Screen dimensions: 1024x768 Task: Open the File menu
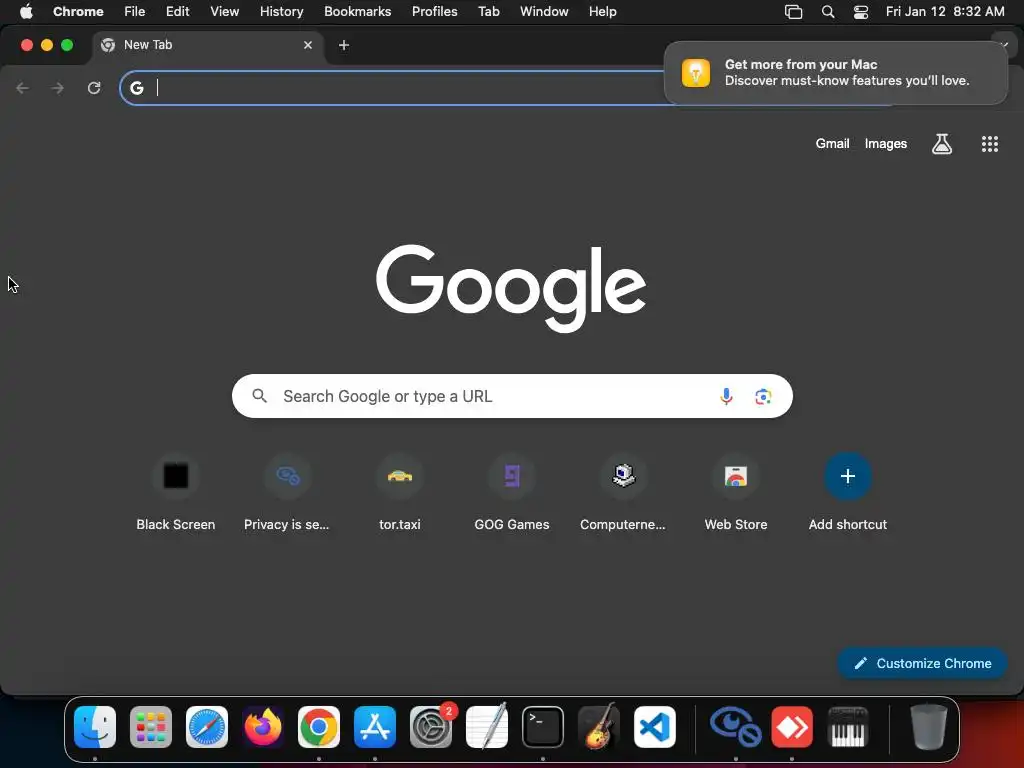click(135, 11)
